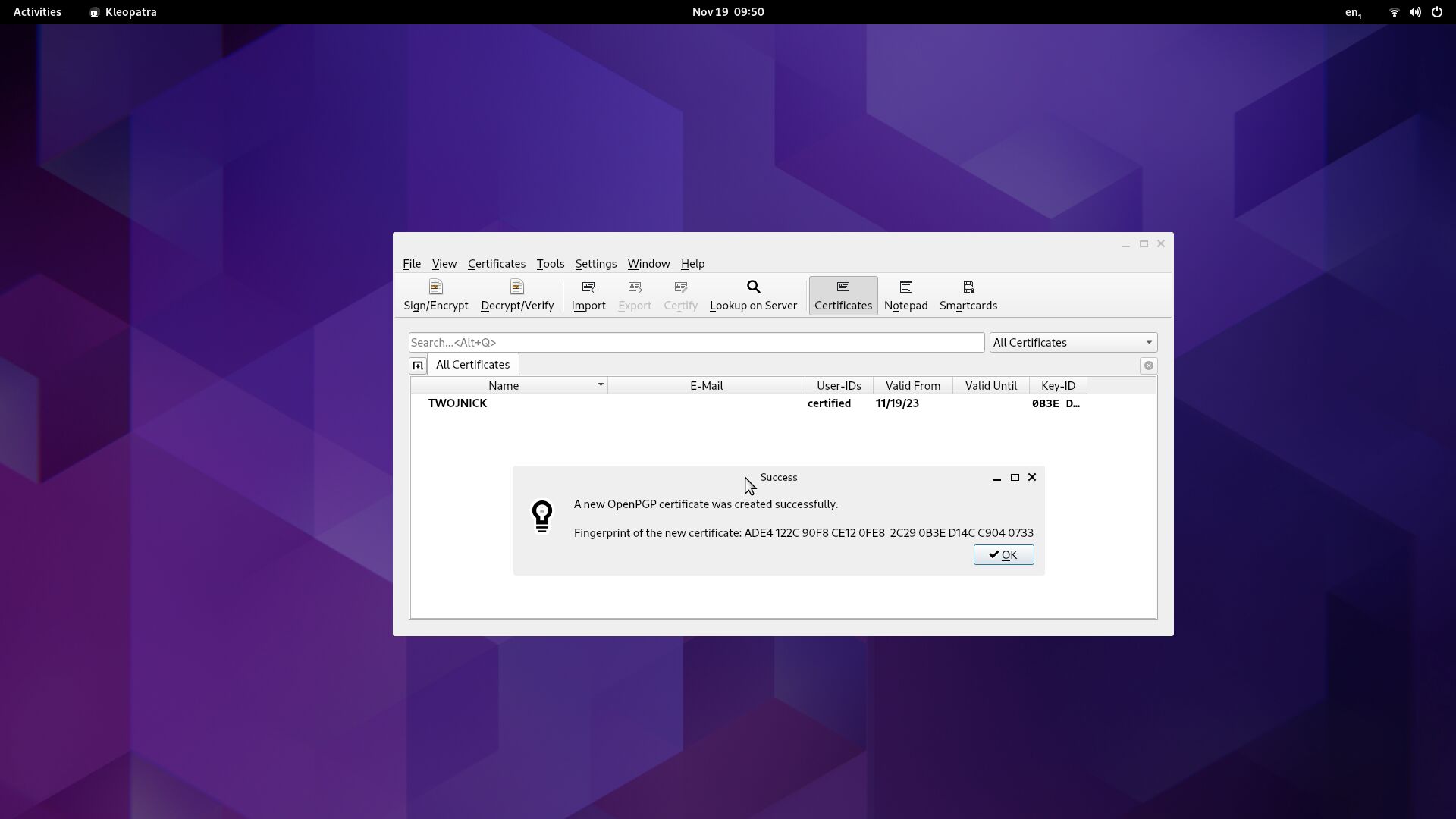This screenshot has width=1456, height=819.
Task: Open the Tools menu
Action: 550,264
